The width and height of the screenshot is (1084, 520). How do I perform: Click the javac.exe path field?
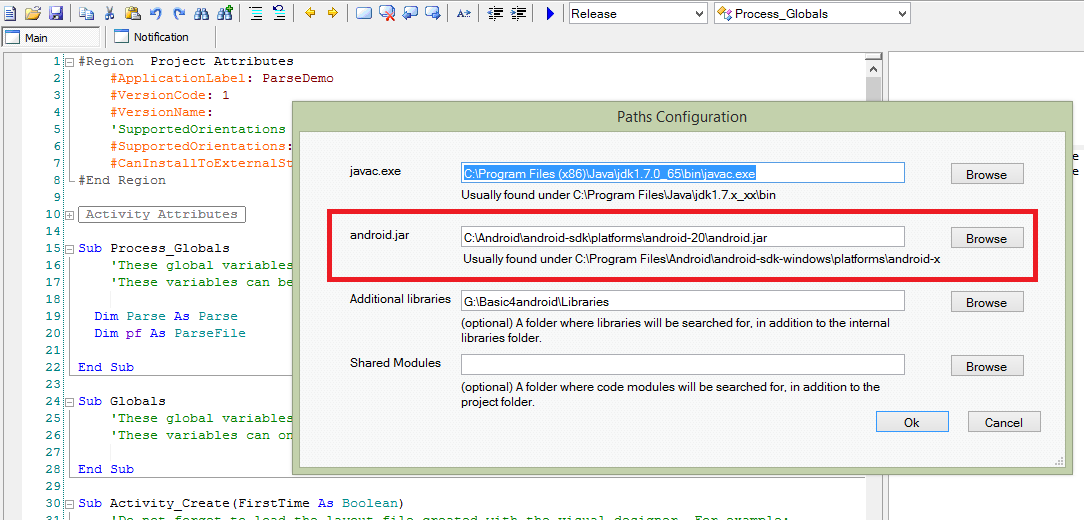pos(682,173)
